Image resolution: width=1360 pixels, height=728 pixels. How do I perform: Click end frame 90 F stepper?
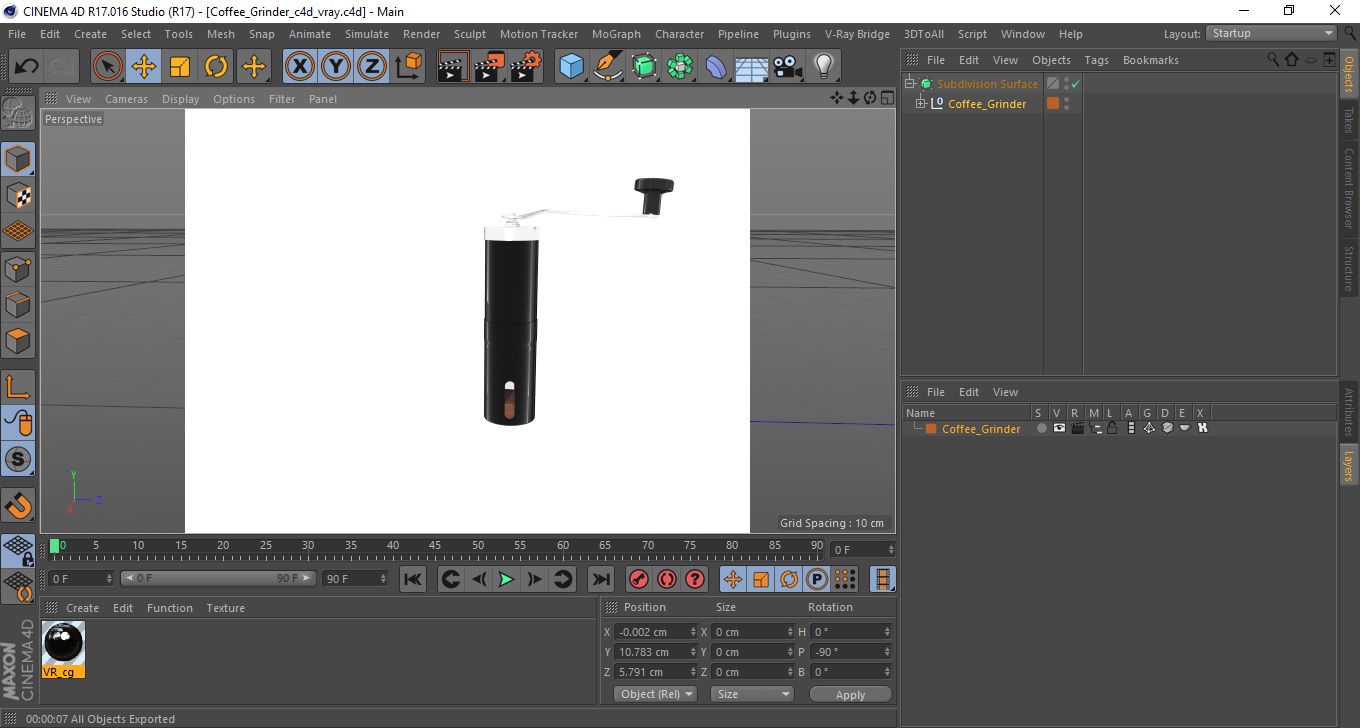tap(383, 579)
